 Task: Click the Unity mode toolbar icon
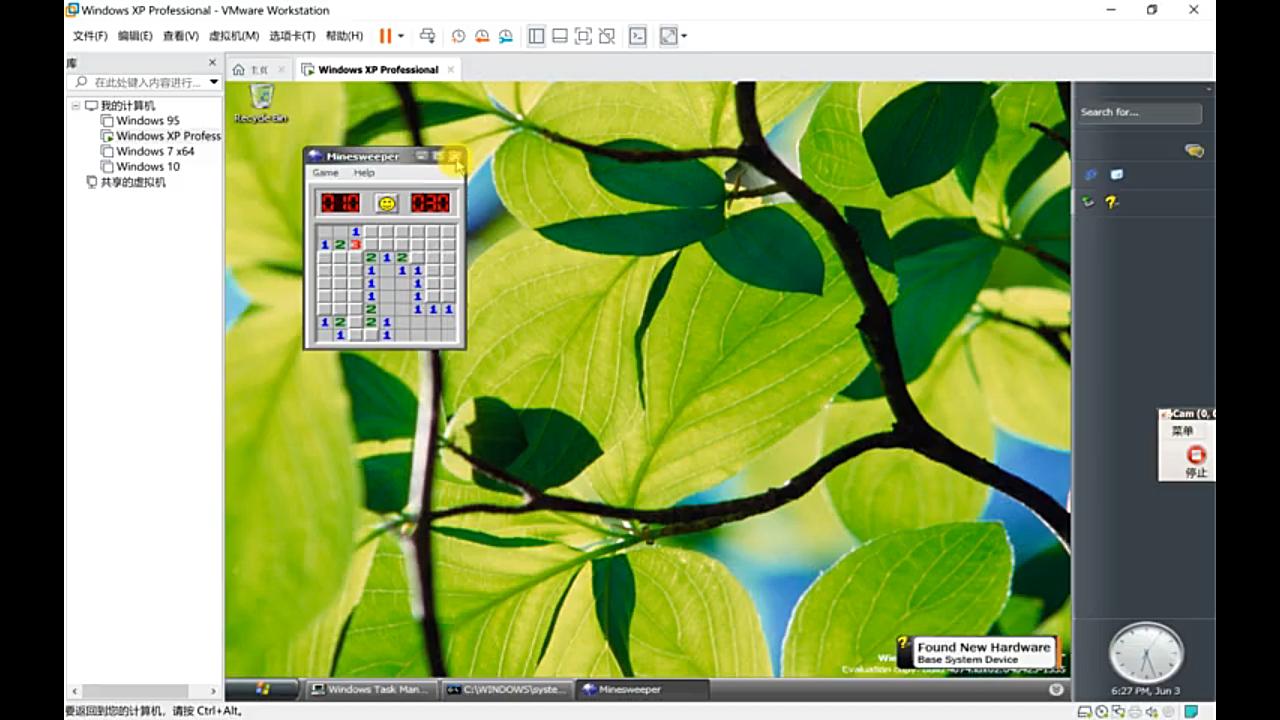607,36
